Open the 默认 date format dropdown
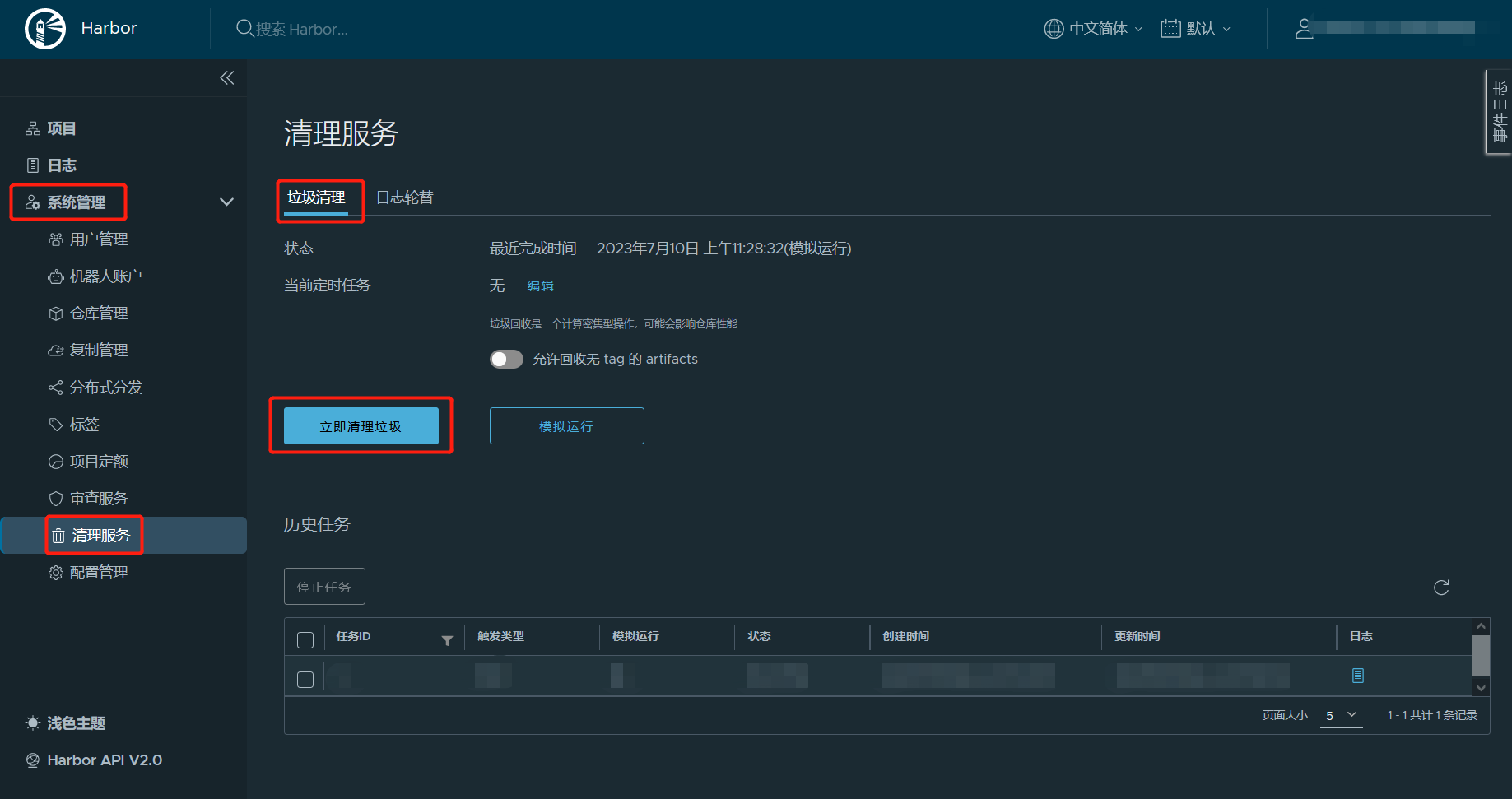Image resolution: width=1512 pixels, height=799 pixels. (1196, 29)
